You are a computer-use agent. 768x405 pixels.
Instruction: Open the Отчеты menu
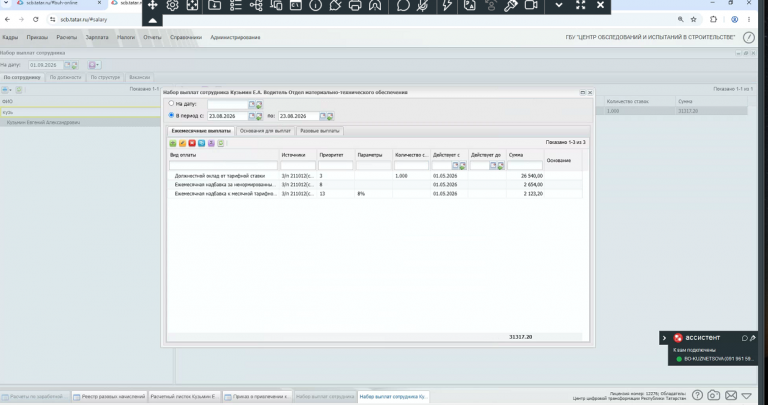(x=152, y=37)
